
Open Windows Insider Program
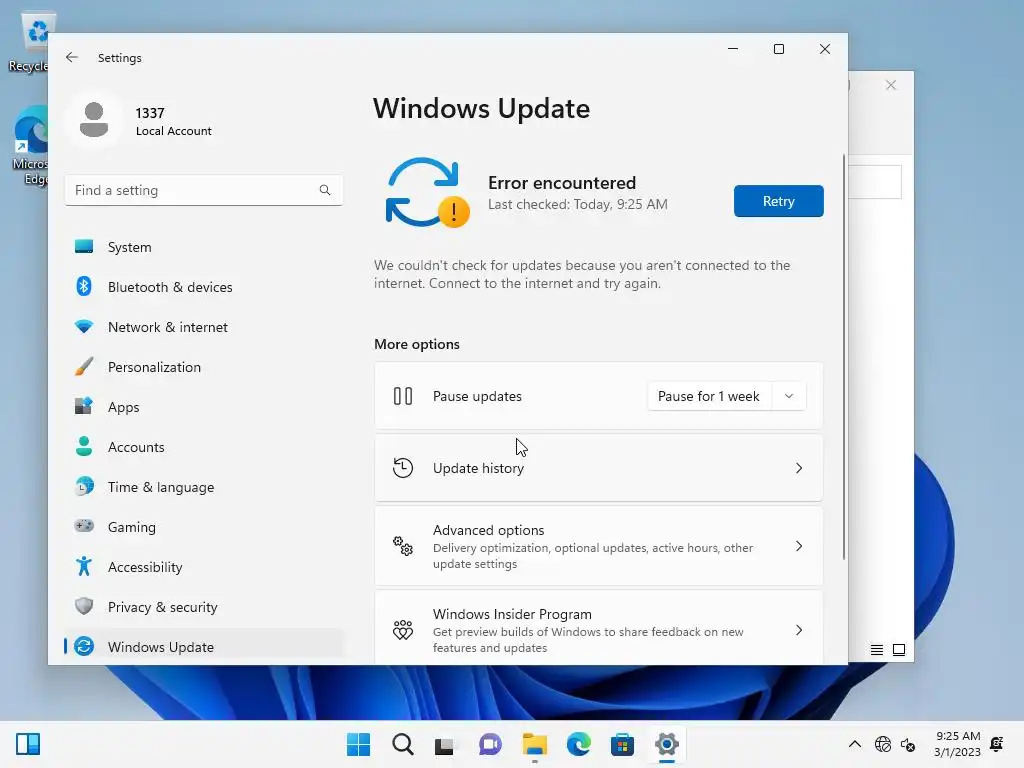598,628
